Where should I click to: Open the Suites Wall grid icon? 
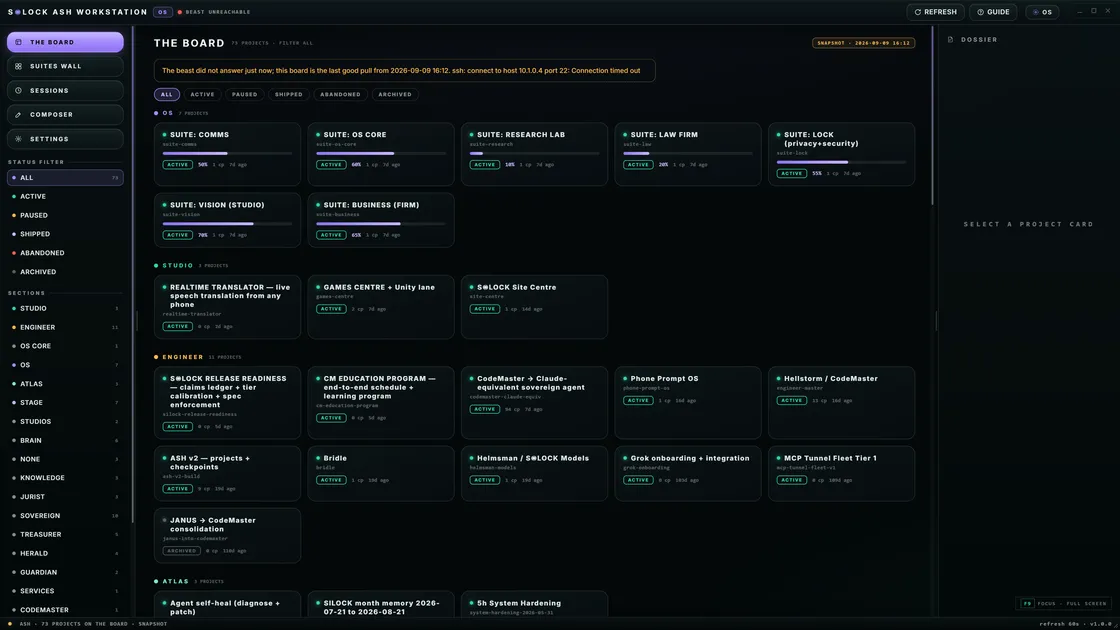pyautogui.click(x=19, y=66)
